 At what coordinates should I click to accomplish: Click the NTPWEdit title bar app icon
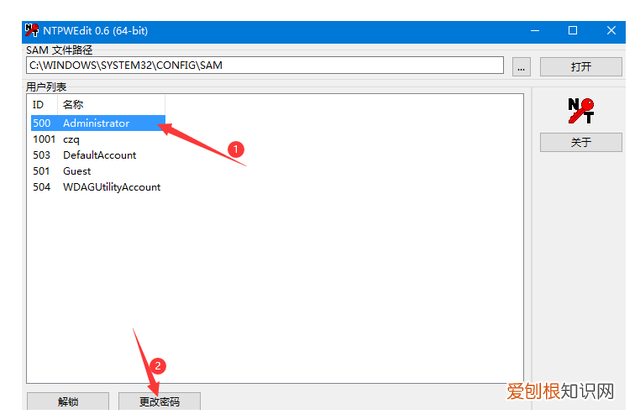click(x=31, y=30)
